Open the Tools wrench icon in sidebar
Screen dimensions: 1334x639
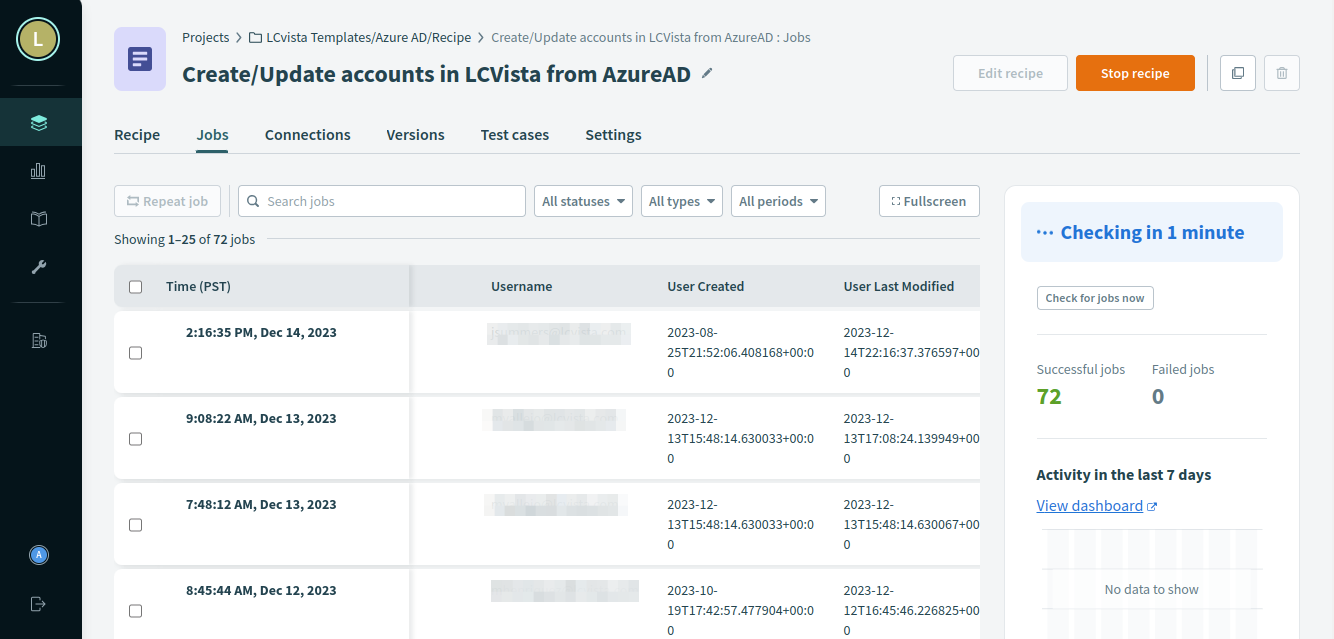[39, 267]
